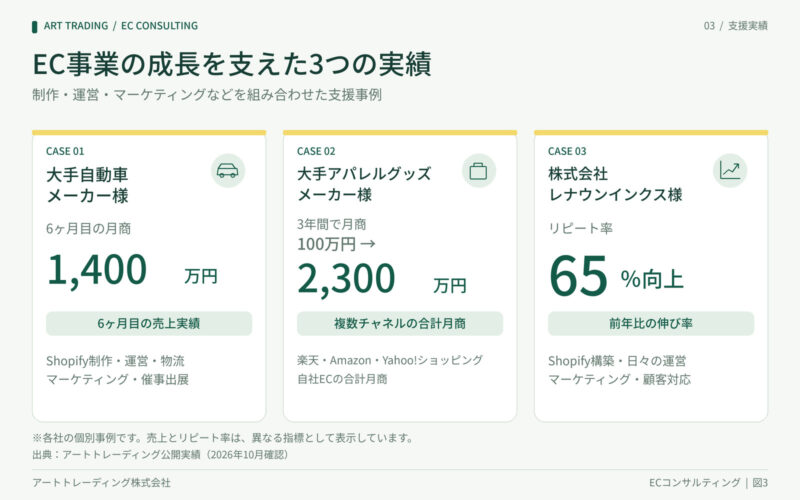
Task: Click the footer 'ECコンサルティング | 図3'
Action: pyautogui.click(x=708, y=482)
